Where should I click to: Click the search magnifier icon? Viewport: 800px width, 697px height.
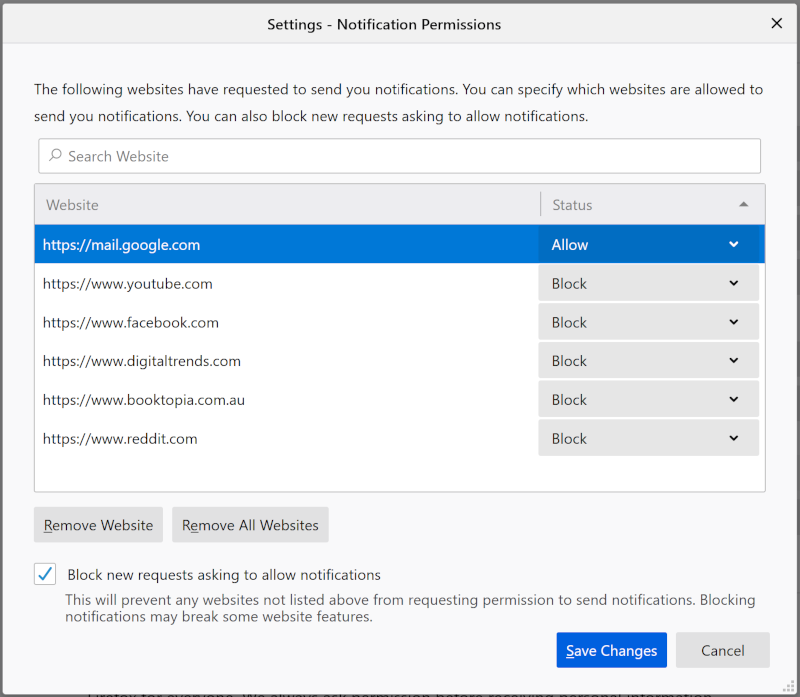[55, 156]
